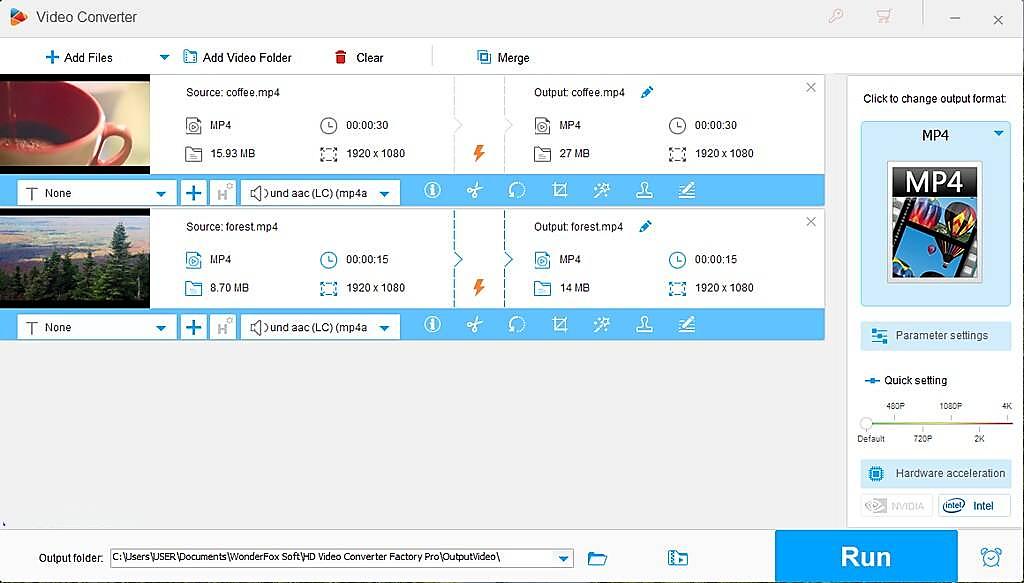1024x583 pixels.
Task: Merge the videos
Action: pos(503,57)
